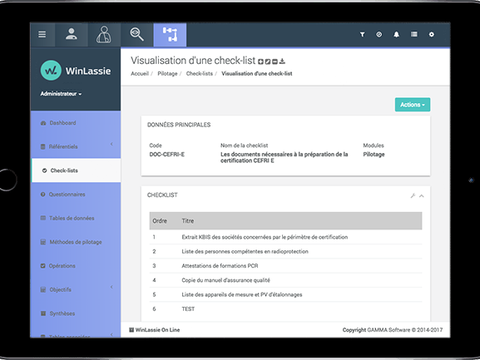The height and width of the screenshot is (360, 480).
Task: Click WinLassie On Line footer text
Action: (x=157, y=330)
